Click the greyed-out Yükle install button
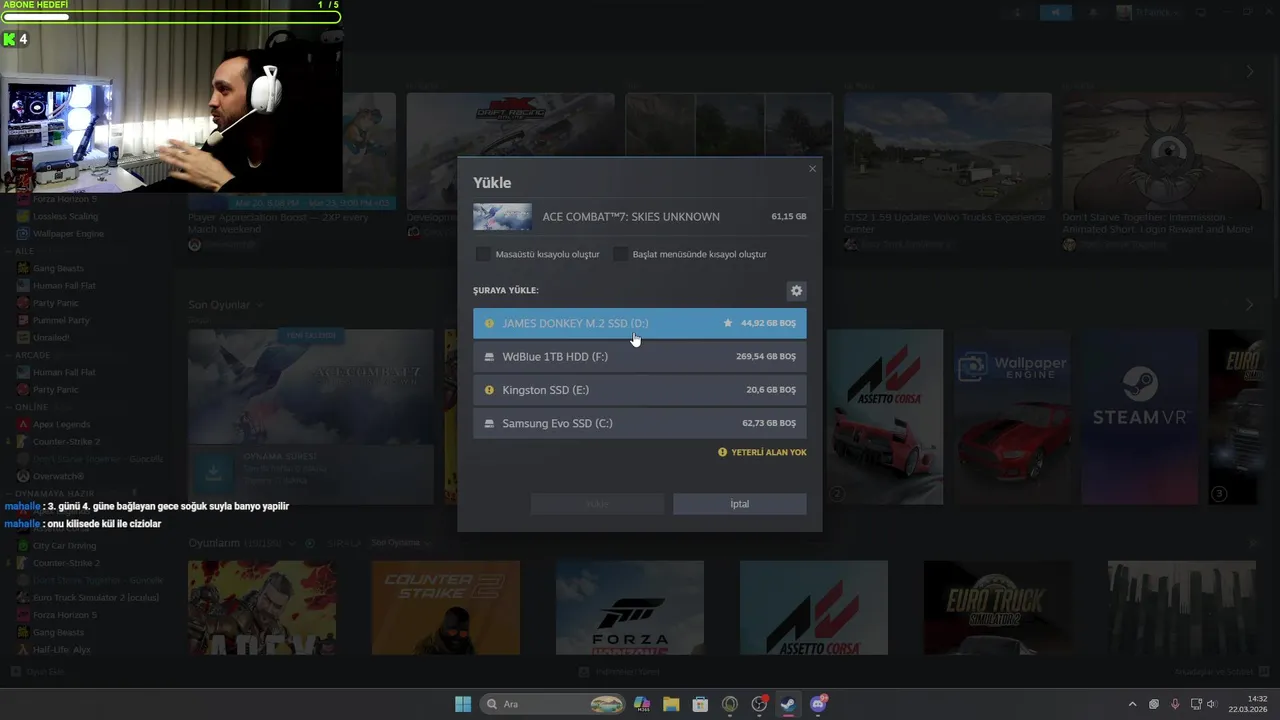This screenshot has width=1280, height=720. click(x=597, y=504)
